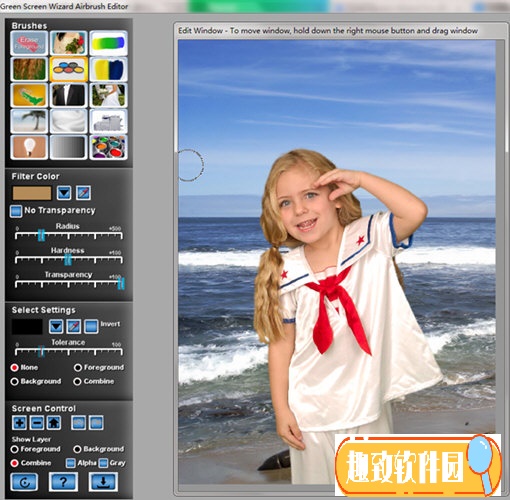Select the bride in white dress brush
The height and width of the screenshot is (500, 510).
tap(108, 95)
